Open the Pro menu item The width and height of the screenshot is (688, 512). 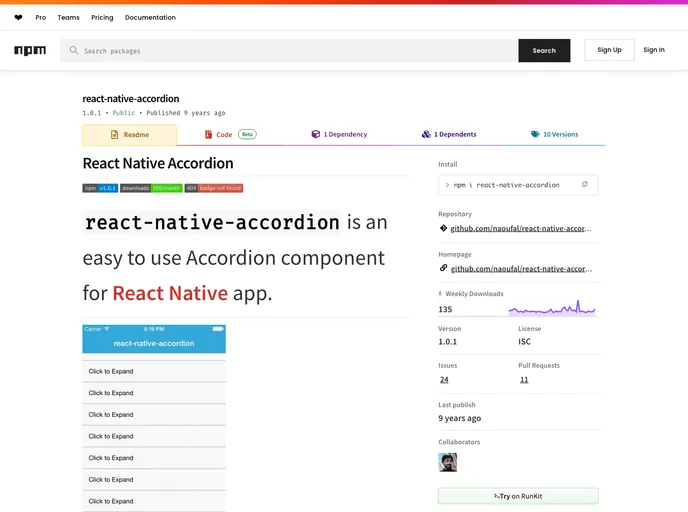[41, 18]
